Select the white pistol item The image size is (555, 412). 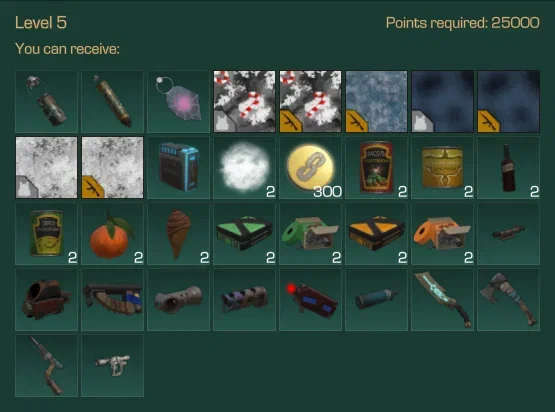(x=112, y=366)
